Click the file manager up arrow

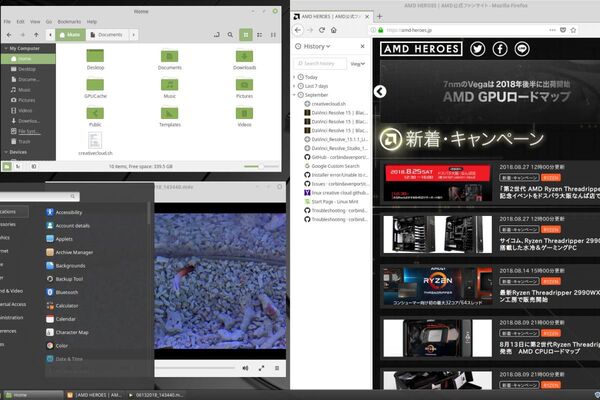coord(36,35)
